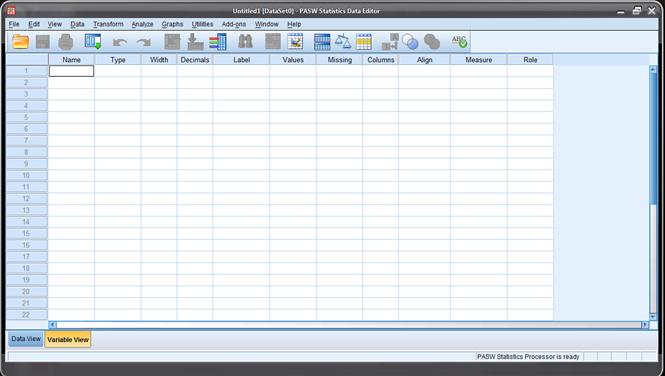The image size is (665, 376).
Task: Minimize the PASW Statistics Data Editor window
Action: click(x=621, y=11)
